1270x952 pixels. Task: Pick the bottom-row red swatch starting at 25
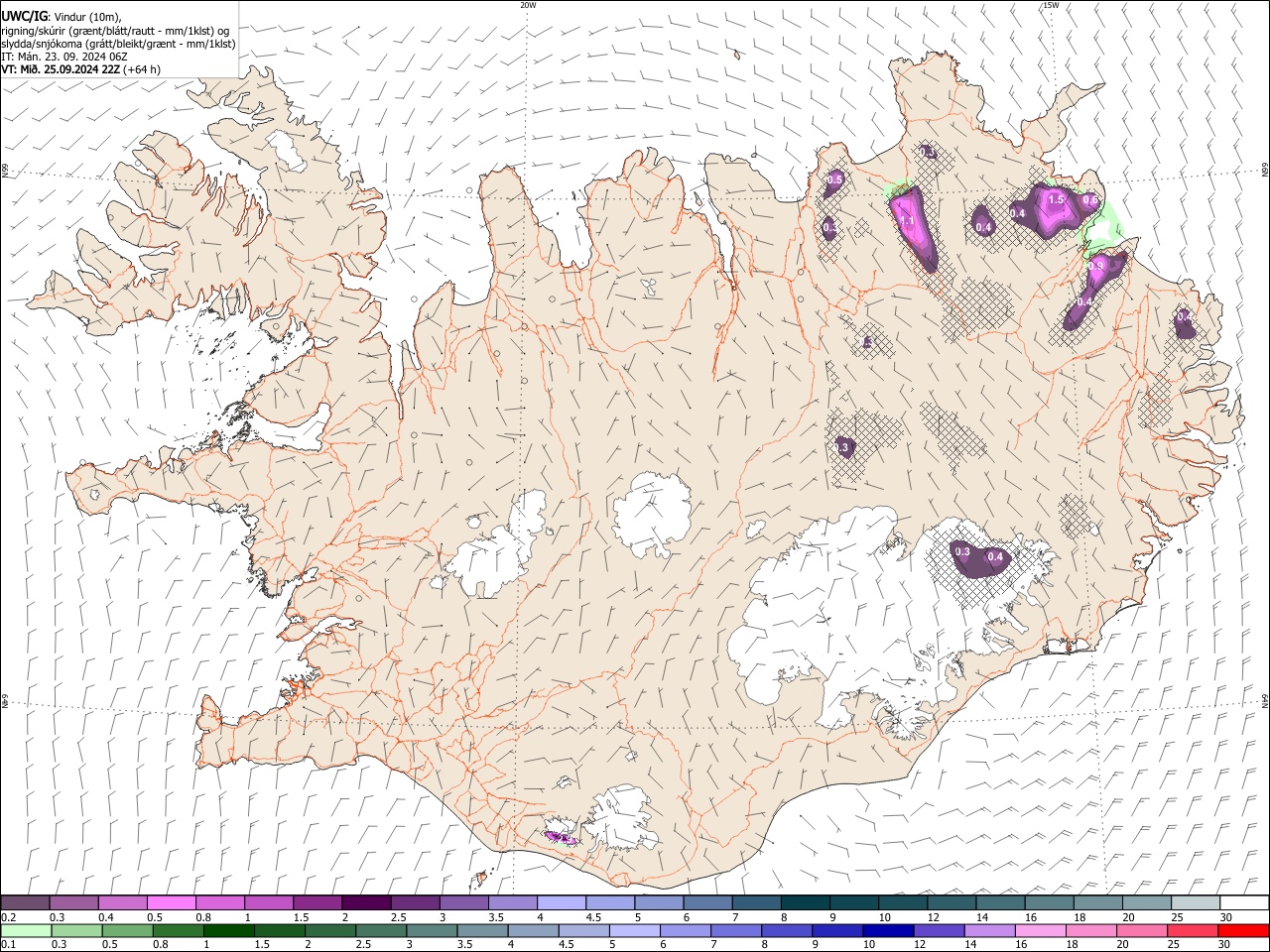coord(1192,930)
